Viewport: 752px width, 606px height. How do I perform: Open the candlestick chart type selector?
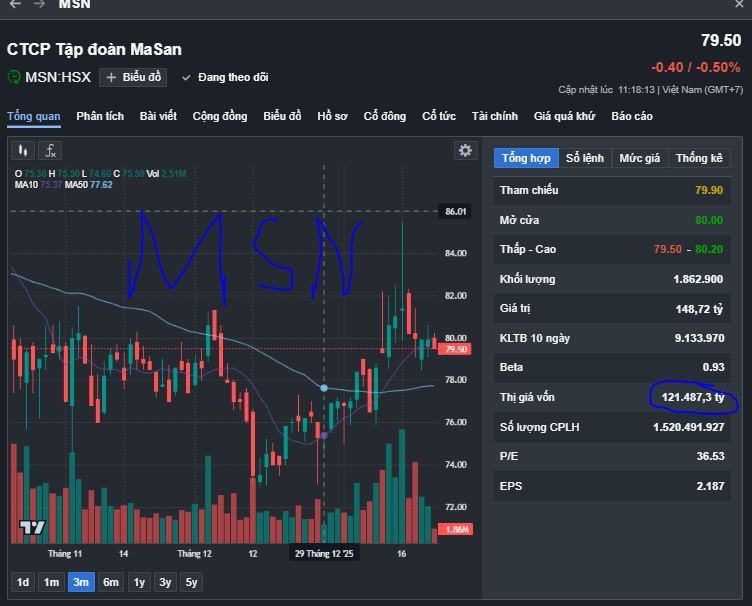(x=23, y=151)
